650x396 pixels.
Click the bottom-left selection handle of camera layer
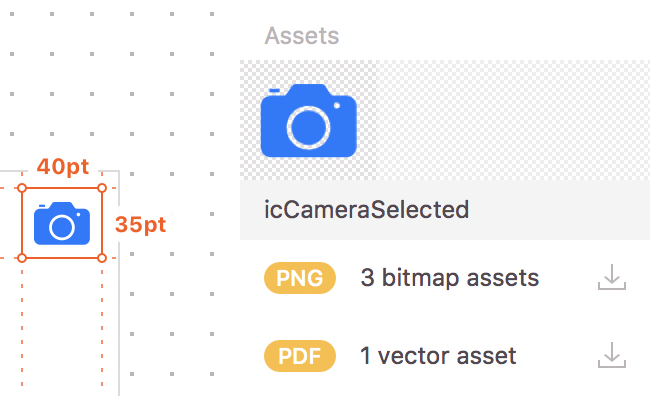[x=22, y=258]
